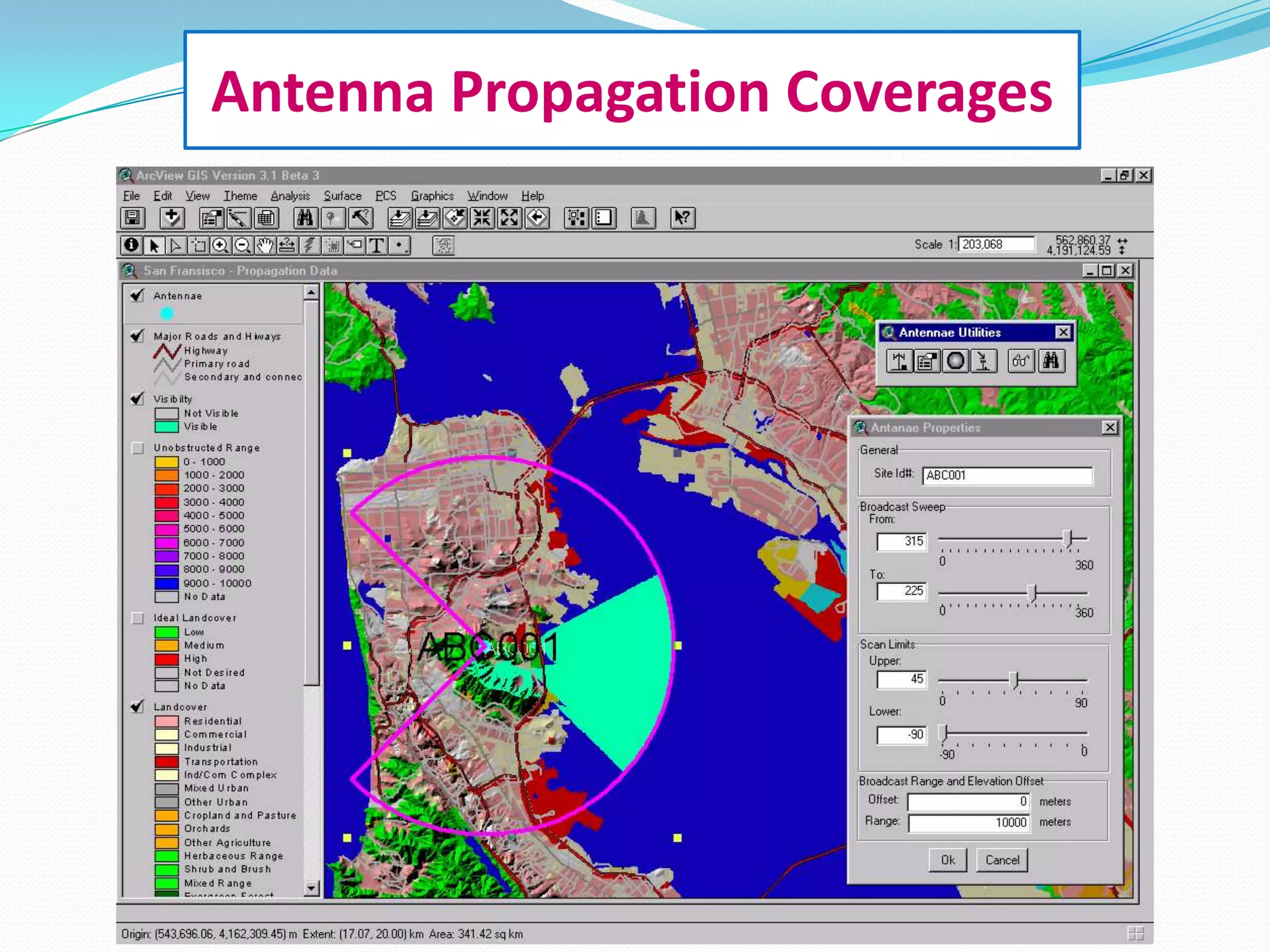Click the Scan Limits Upper slider
This screenshot has height=952, width=1270.
1013,681
